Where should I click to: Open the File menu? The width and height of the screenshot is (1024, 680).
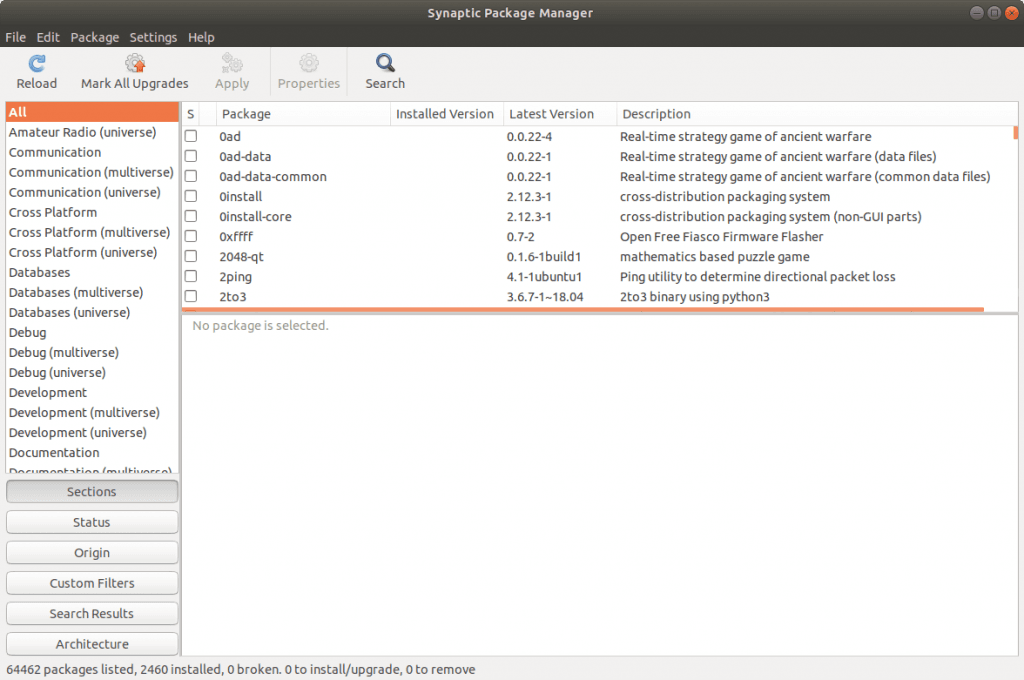15,37
